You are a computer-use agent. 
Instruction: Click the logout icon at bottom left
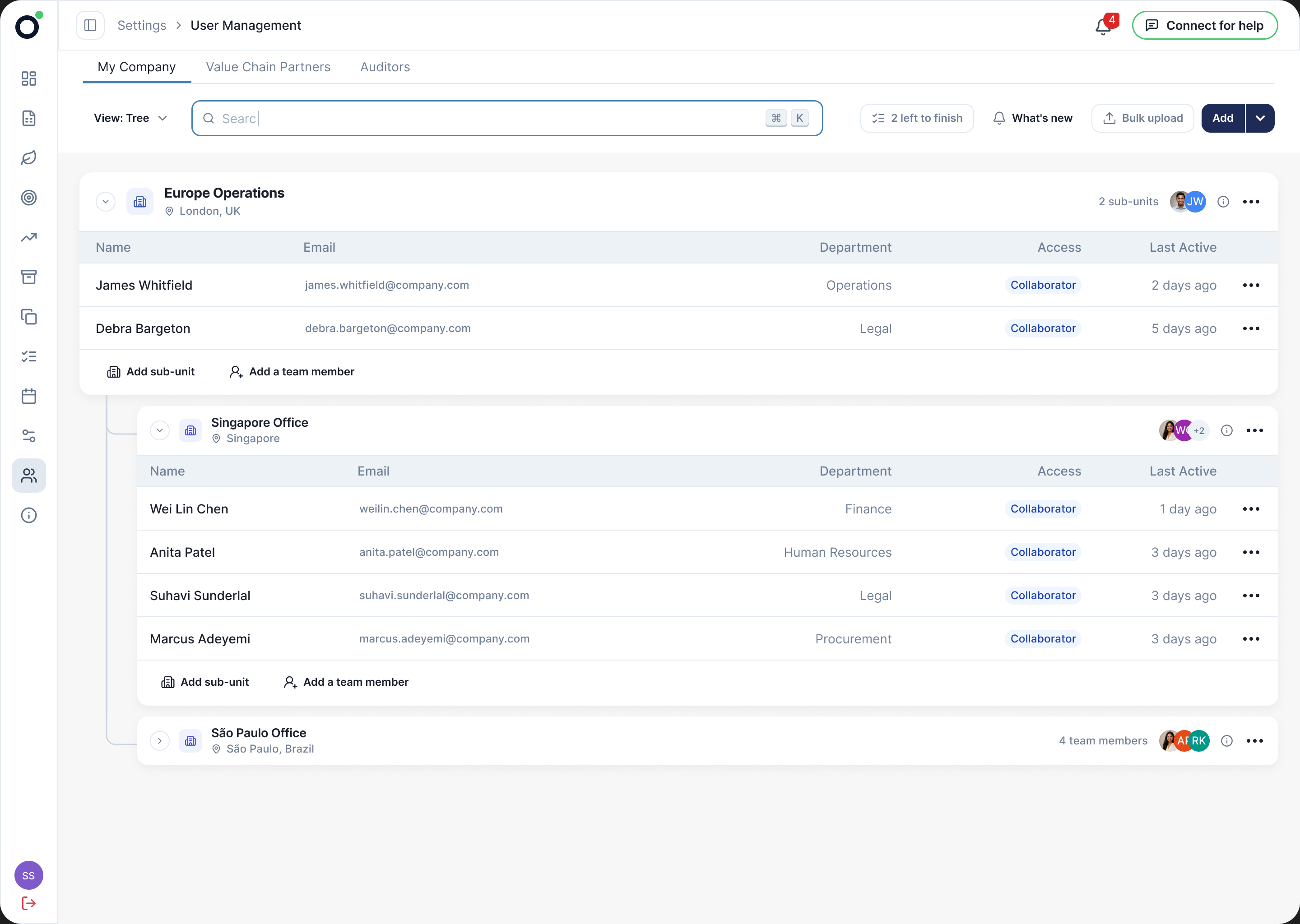[29, 903]
